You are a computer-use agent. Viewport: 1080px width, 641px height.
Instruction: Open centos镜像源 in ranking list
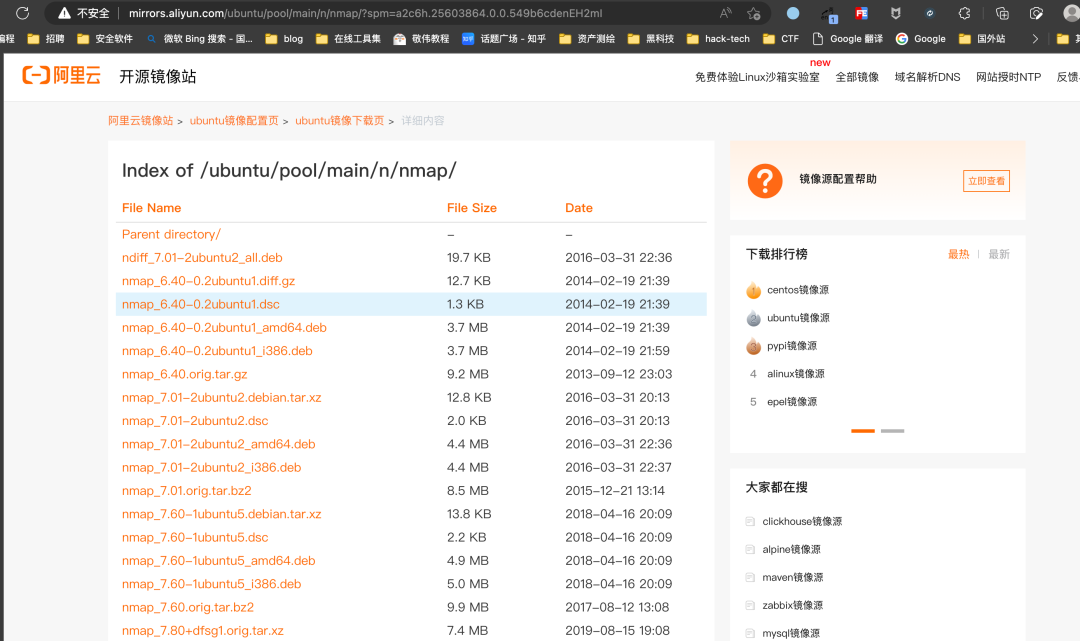click(798, 290)
